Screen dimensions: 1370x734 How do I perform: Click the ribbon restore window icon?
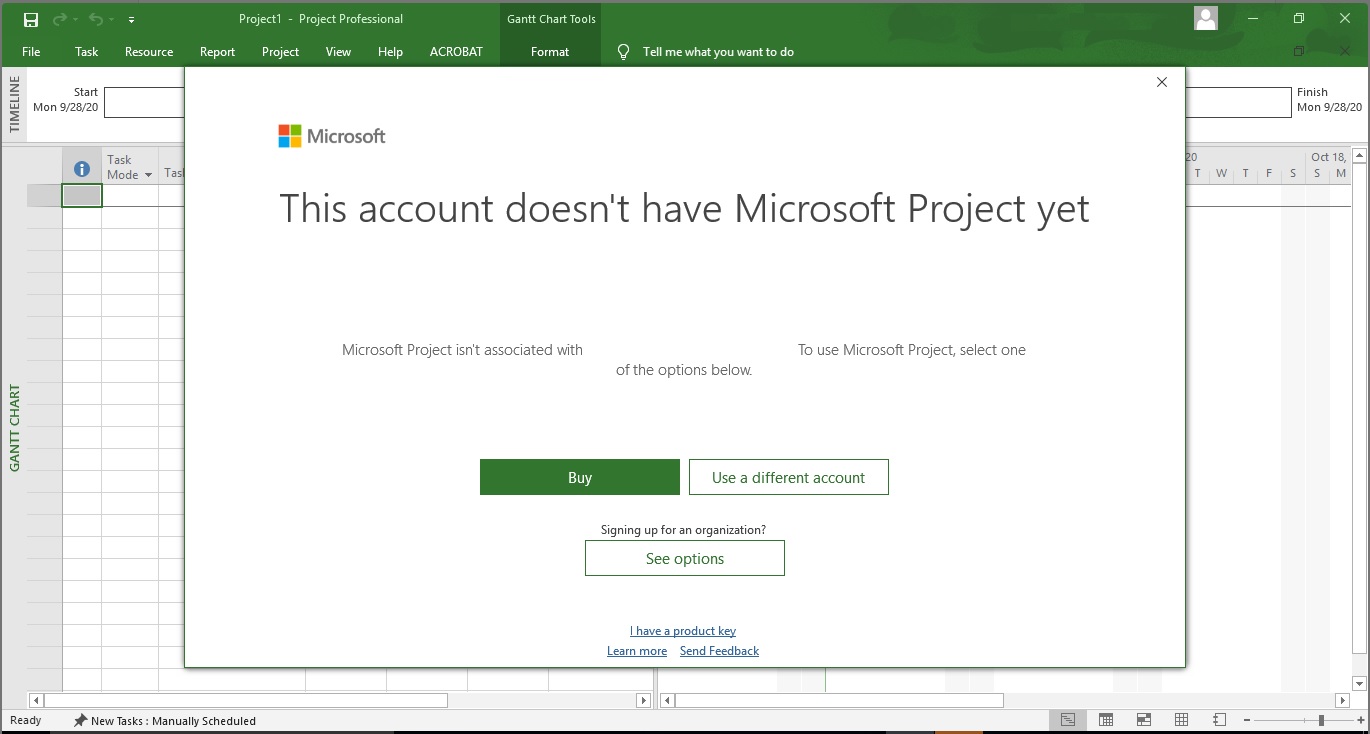click(1299, 51)
